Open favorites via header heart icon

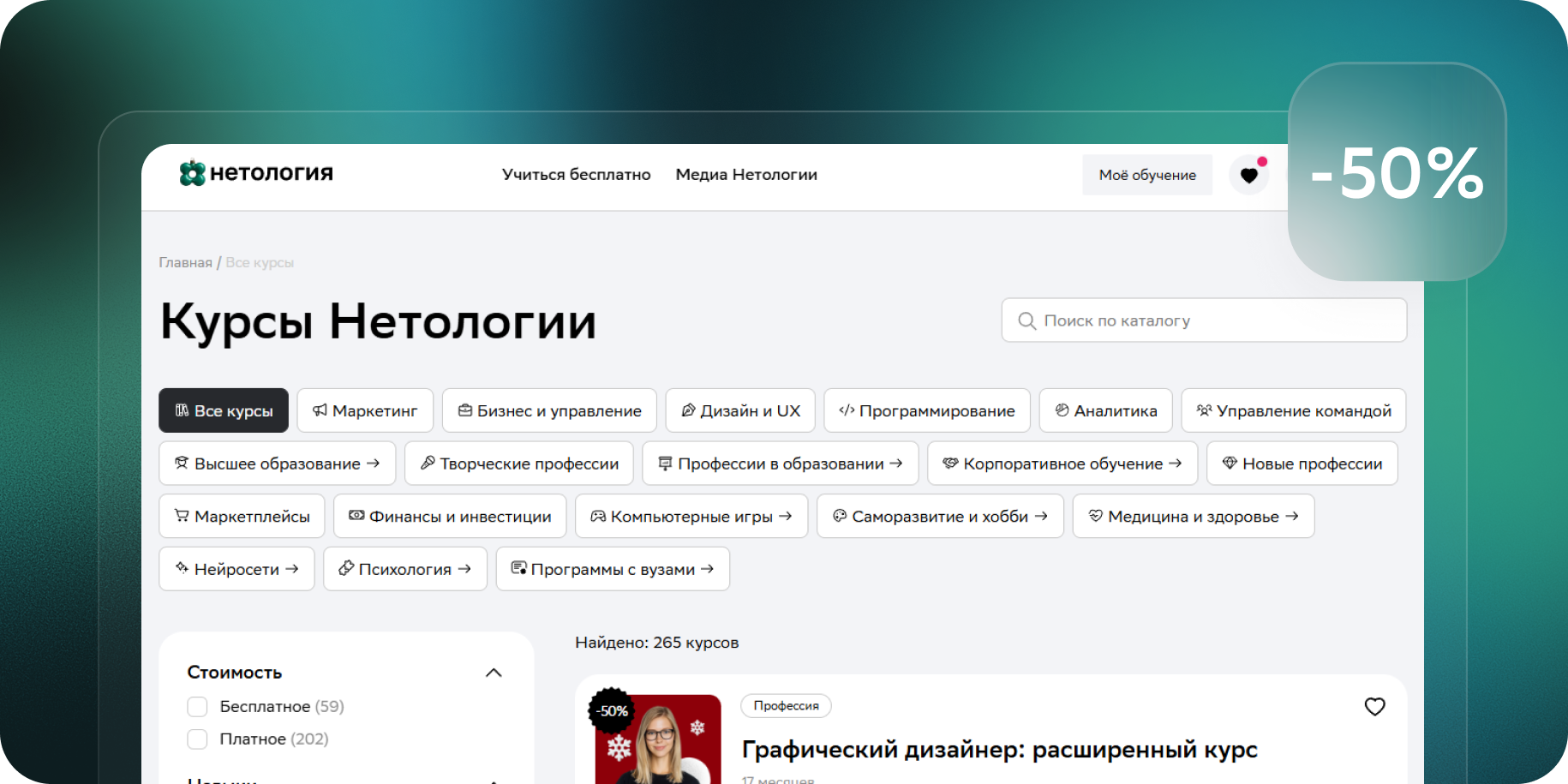(x=1248, y=175)
